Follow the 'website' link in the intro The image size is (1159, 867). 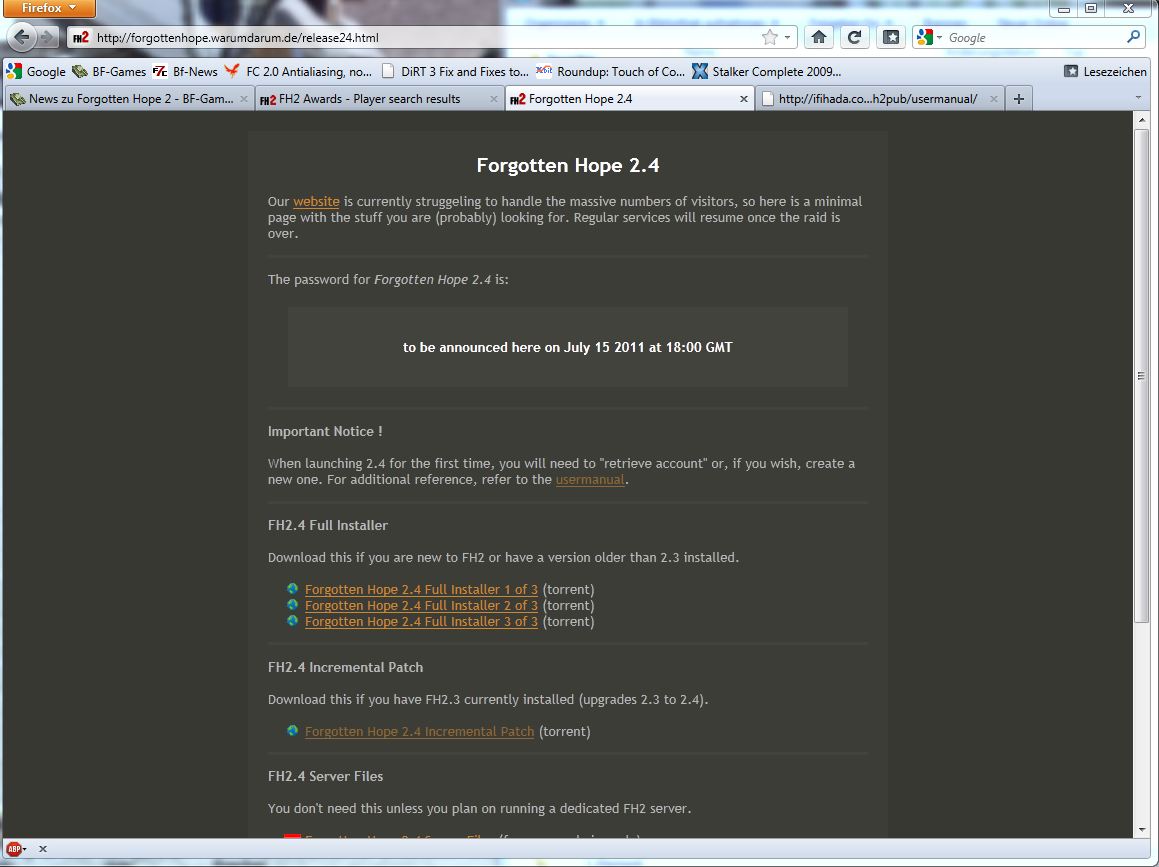pos(316,202)
